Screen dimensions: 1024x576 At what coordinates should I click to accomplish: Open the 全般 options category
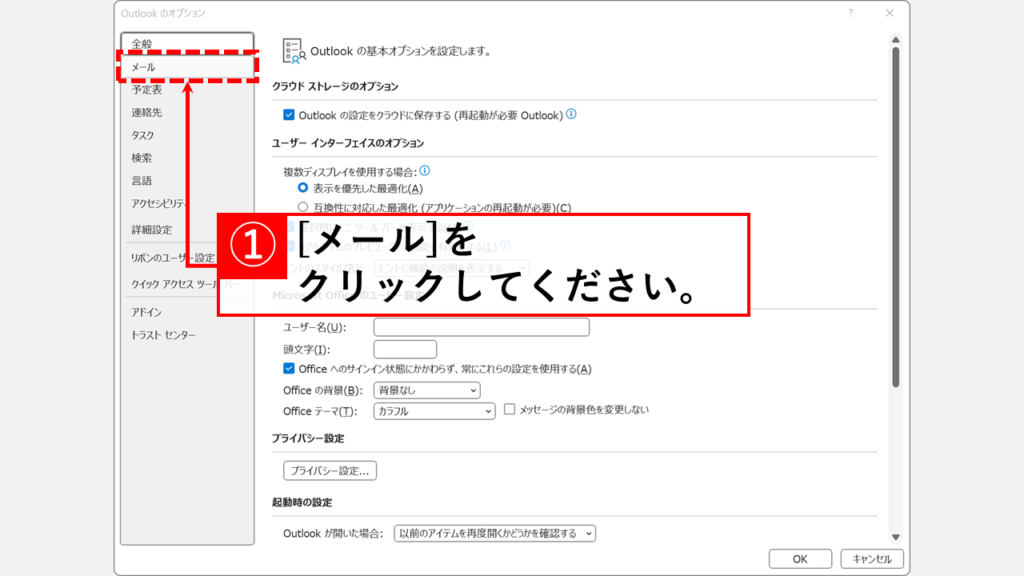[x=187, y=43]
